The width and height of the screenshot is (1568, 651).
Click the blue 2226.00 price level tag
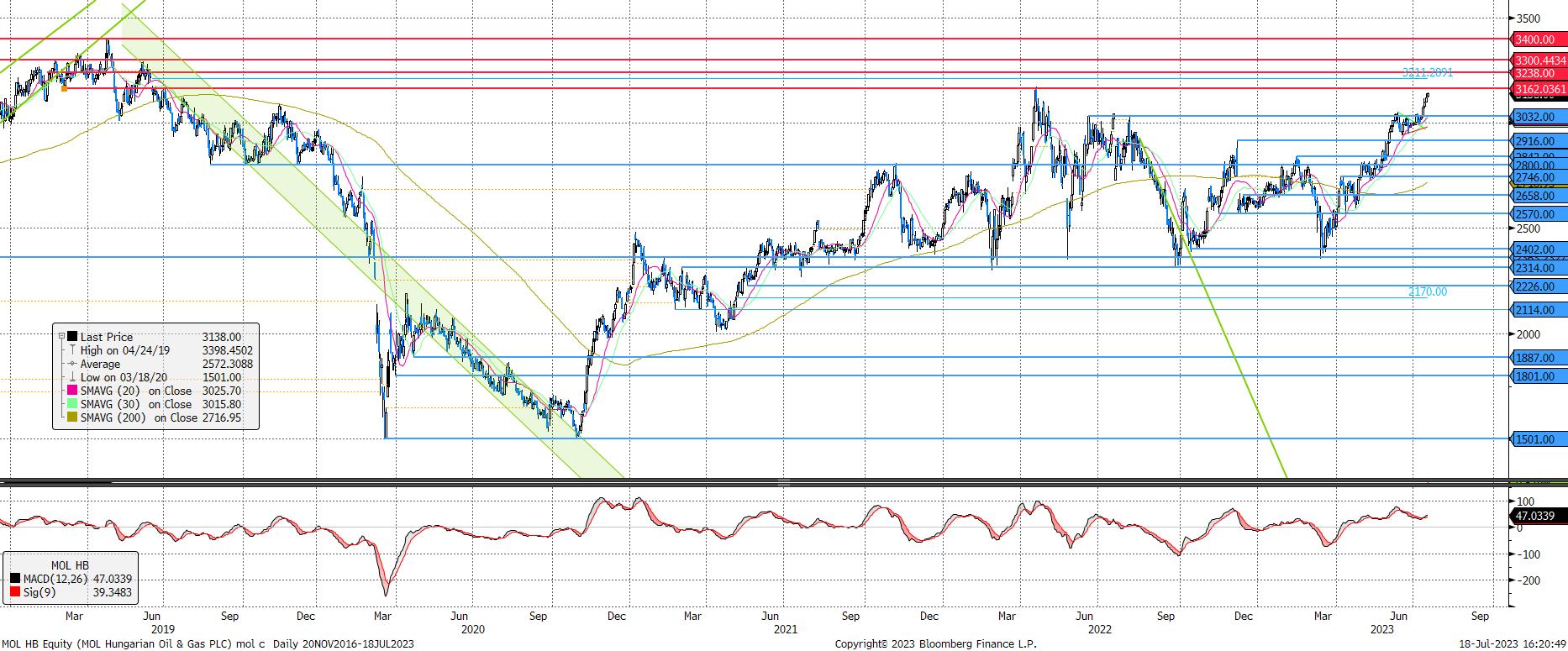pos(1539,286)
